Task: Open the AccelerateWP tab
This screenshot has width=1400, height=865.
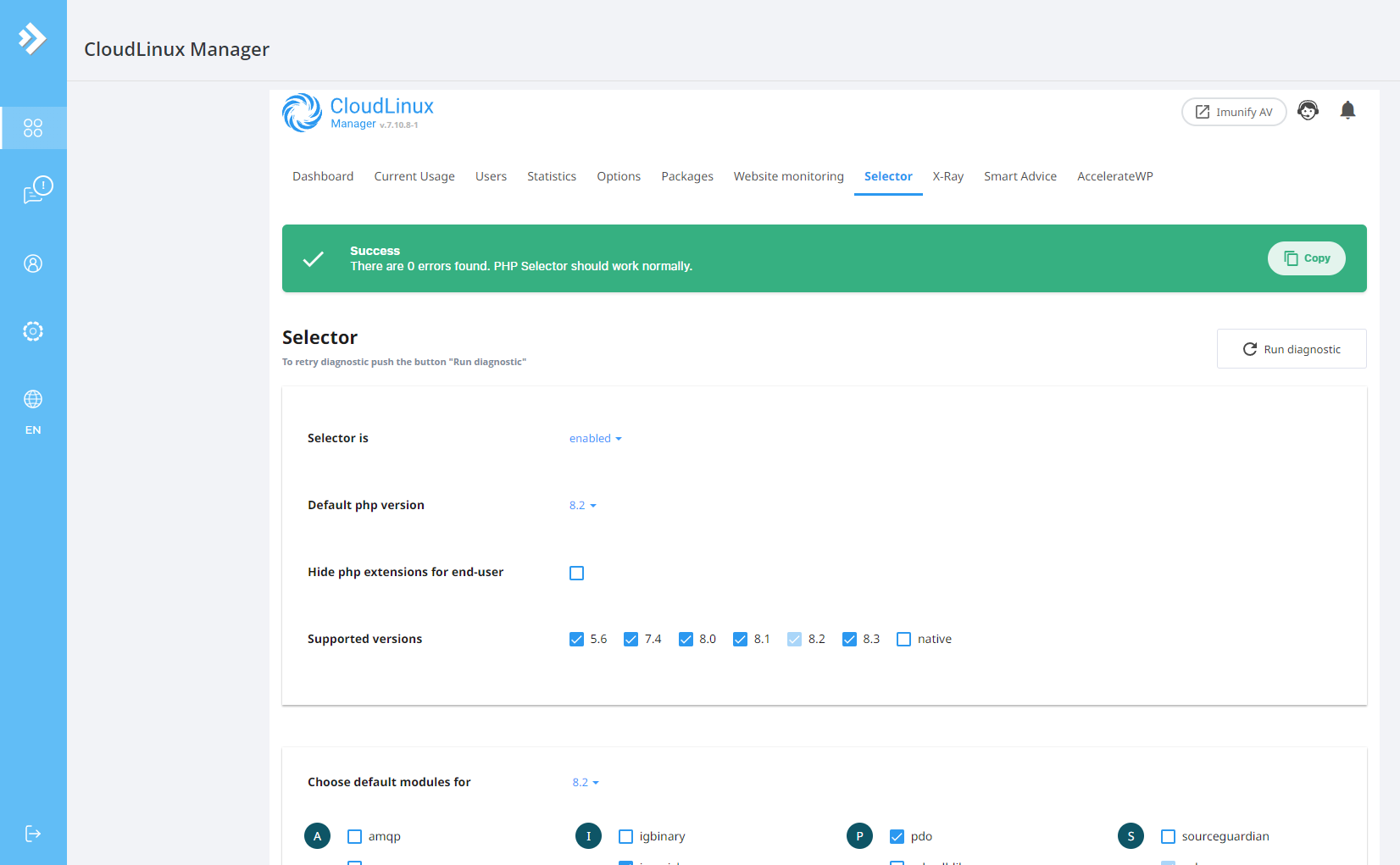Action: click(x=1115, y=176)
